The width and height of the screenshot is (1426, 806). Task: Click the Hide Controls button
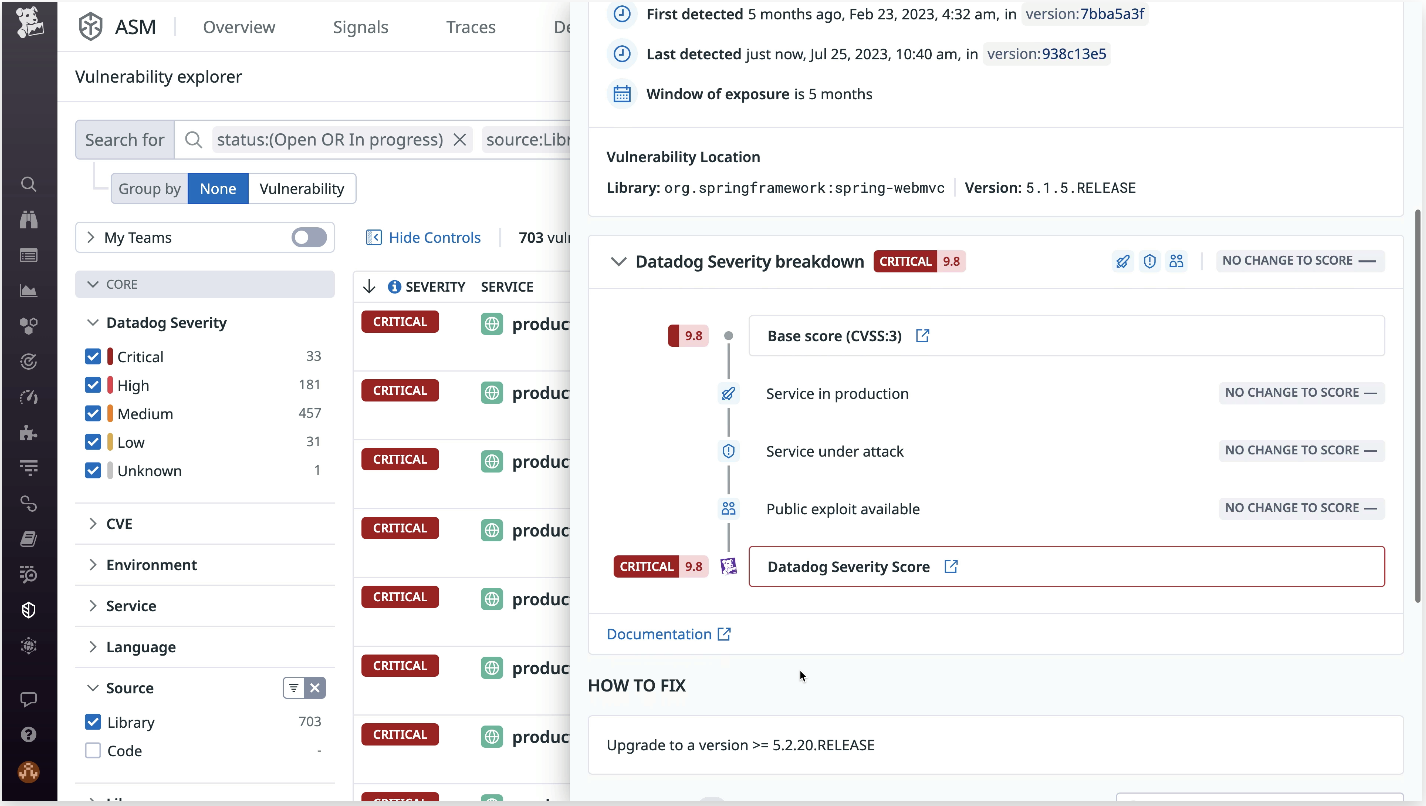[424, 238]
